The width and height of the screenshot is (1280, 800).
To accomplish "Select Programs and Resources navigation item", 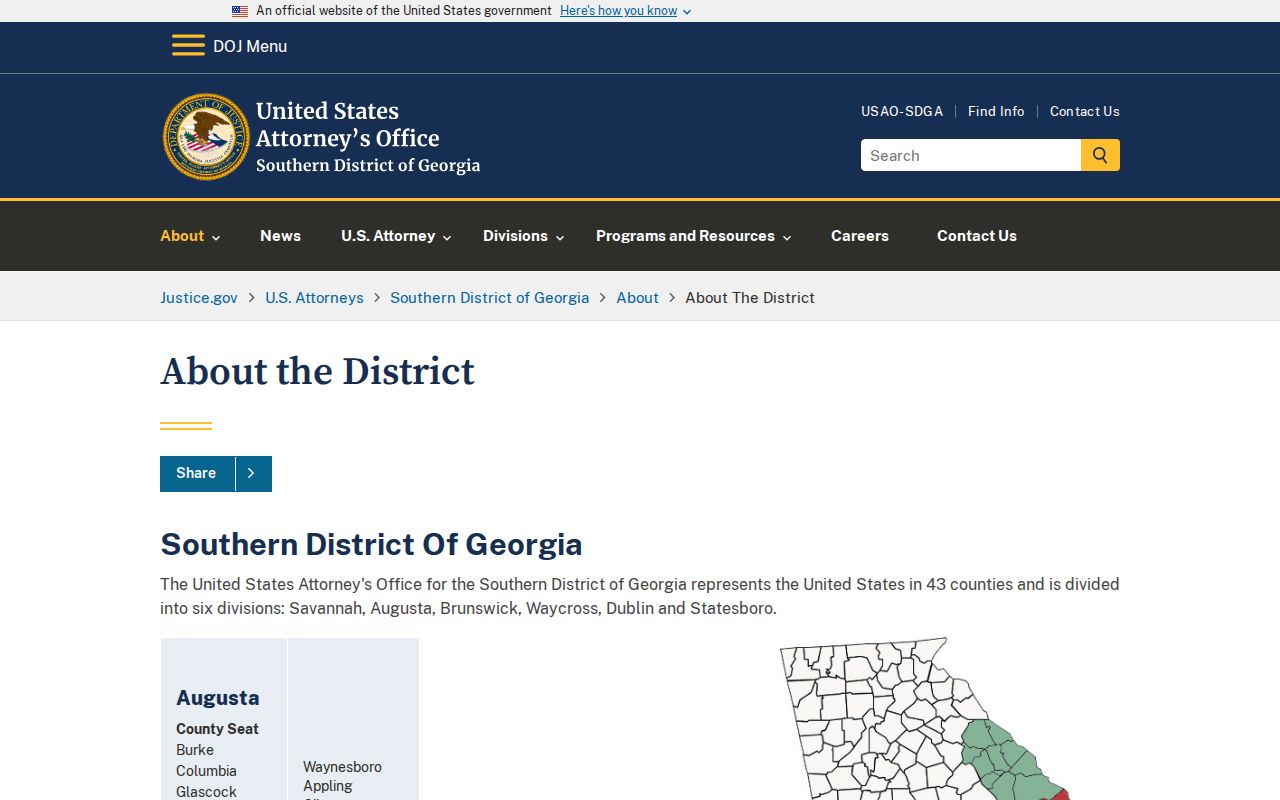I will click(x=685, y=236).
